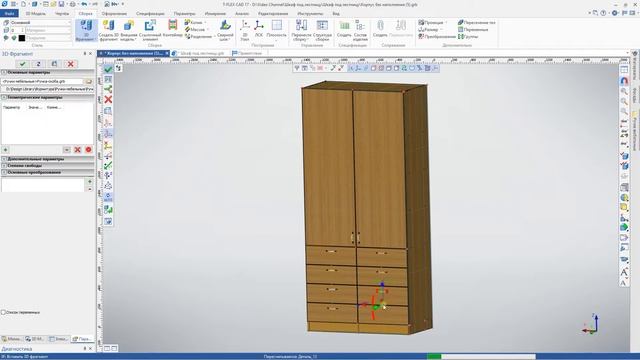The height and width of the screenshot is (360, 640).
Task: Switch to Шкаф под лестницу document tab
Action: 200,53
